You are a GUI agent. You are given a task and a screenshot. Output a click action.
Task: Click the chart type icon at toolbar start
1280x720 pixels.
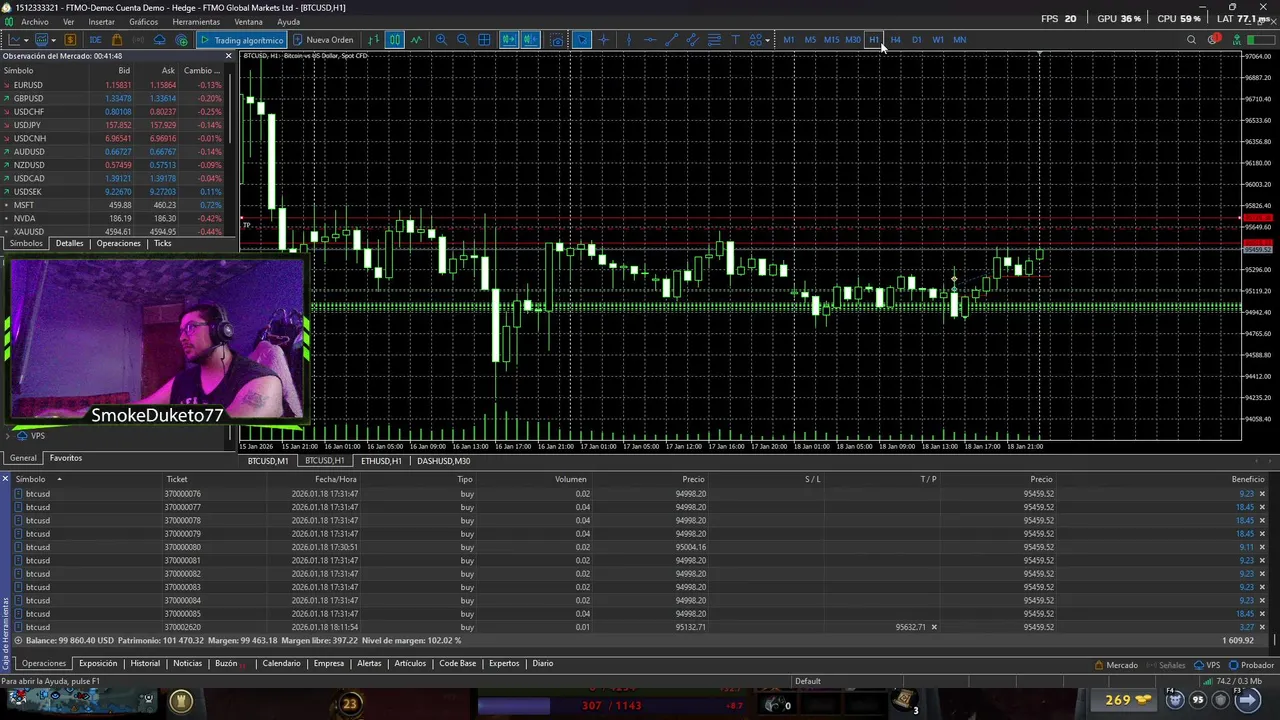tap(15, 40)
